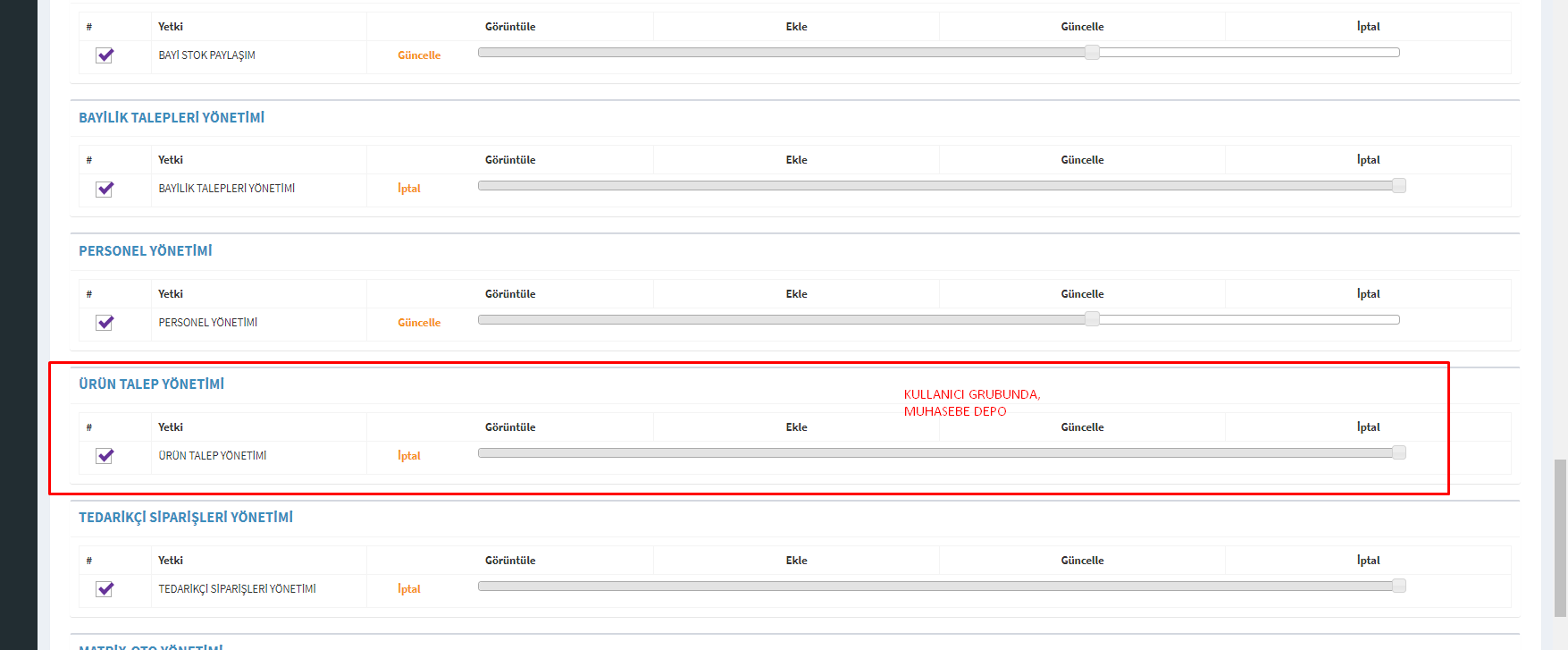Click slider handle in ÜRÜN TALEP YÖNETİMİ row
The width and height of the screenshot is (1568, 650).
click(x=1398, y=452)
